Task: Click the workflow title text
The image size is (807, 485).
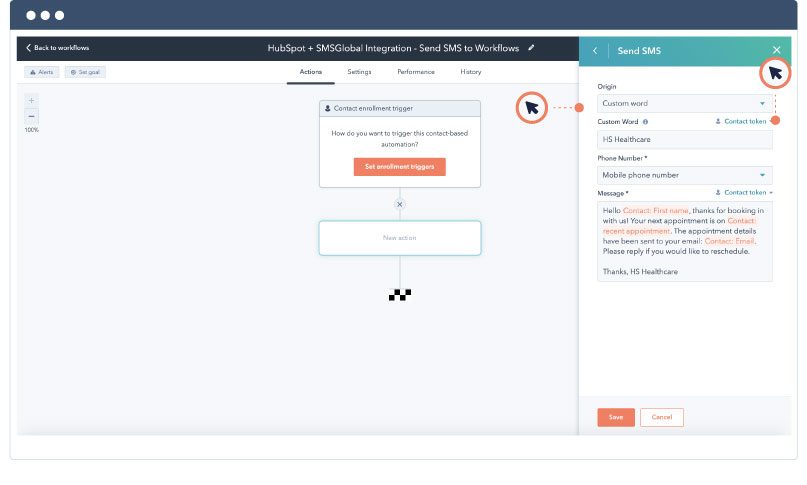Action: pos(393,48)
